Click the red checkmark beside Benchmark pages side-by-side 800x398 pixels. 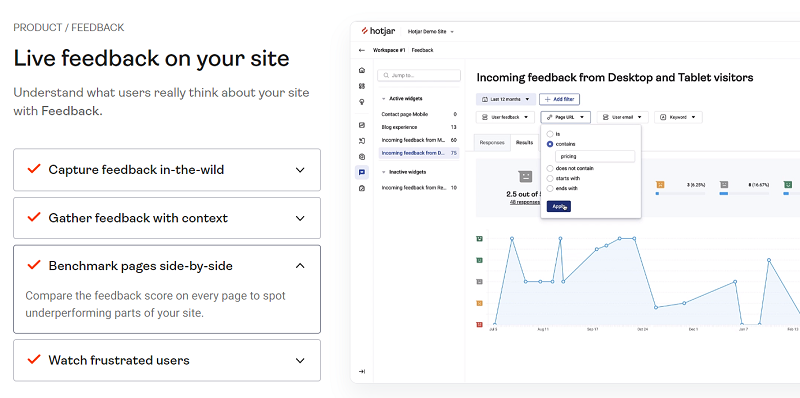tap(34, 265)
